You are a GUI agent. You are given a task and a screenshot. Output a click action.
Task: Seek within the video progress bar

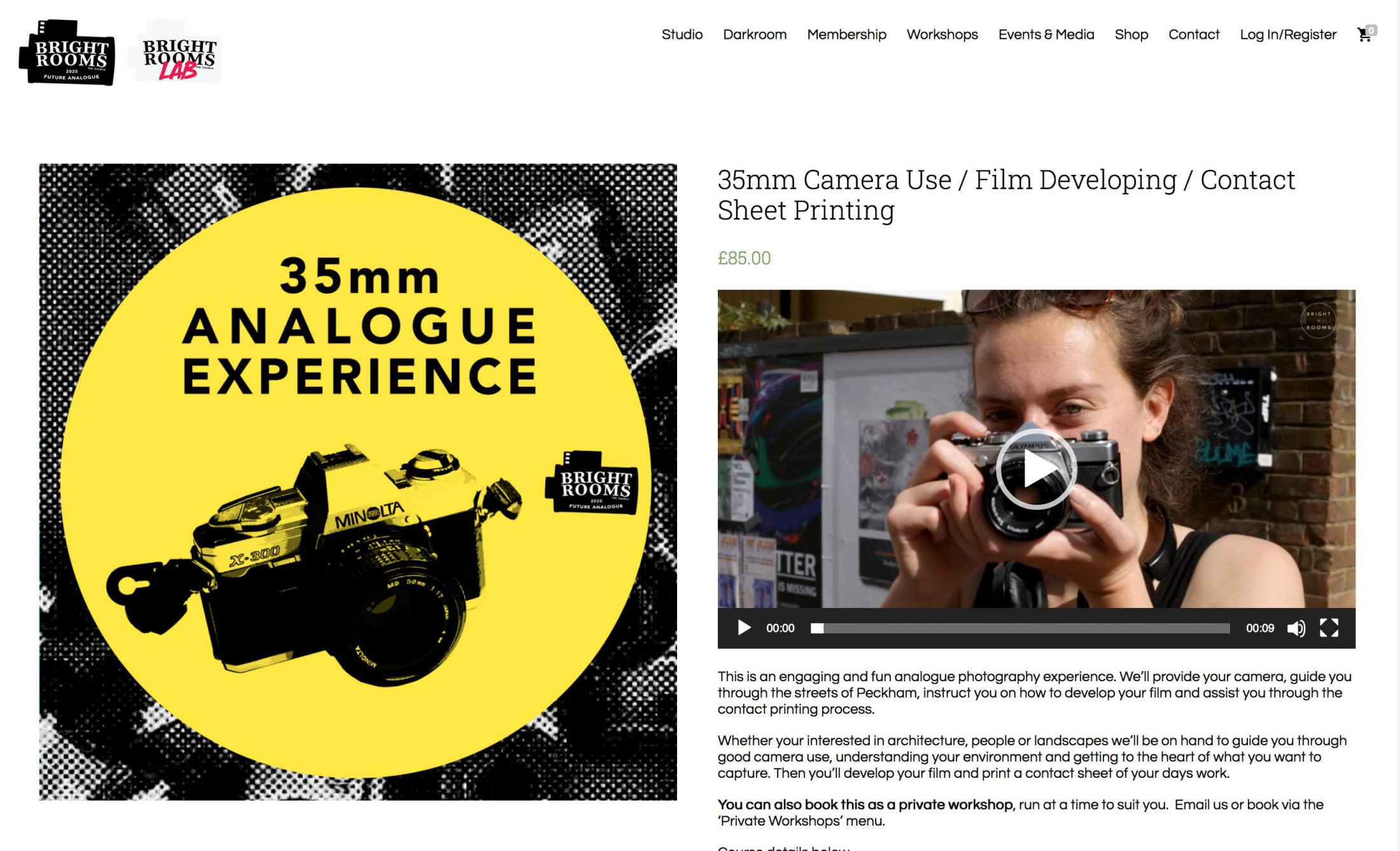[x=1019, y=628]
